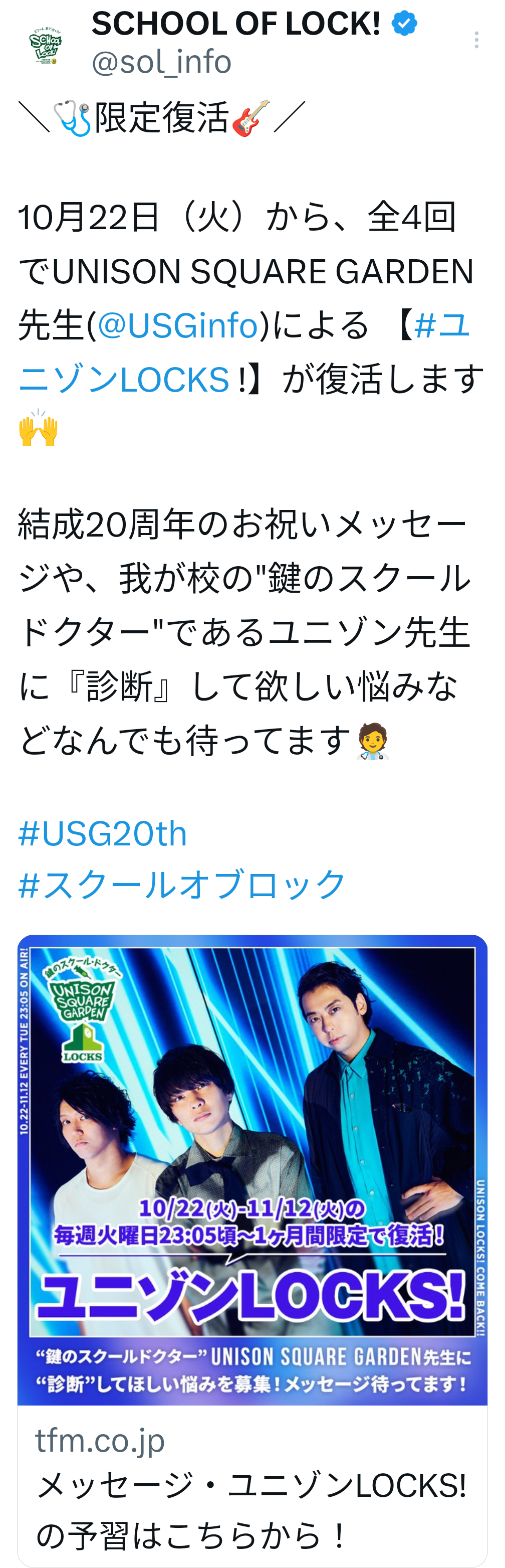Open the SCHOOL OF LOCK! profile avatar
Viewport: 505px width, 1568px height.
[46, 45]
